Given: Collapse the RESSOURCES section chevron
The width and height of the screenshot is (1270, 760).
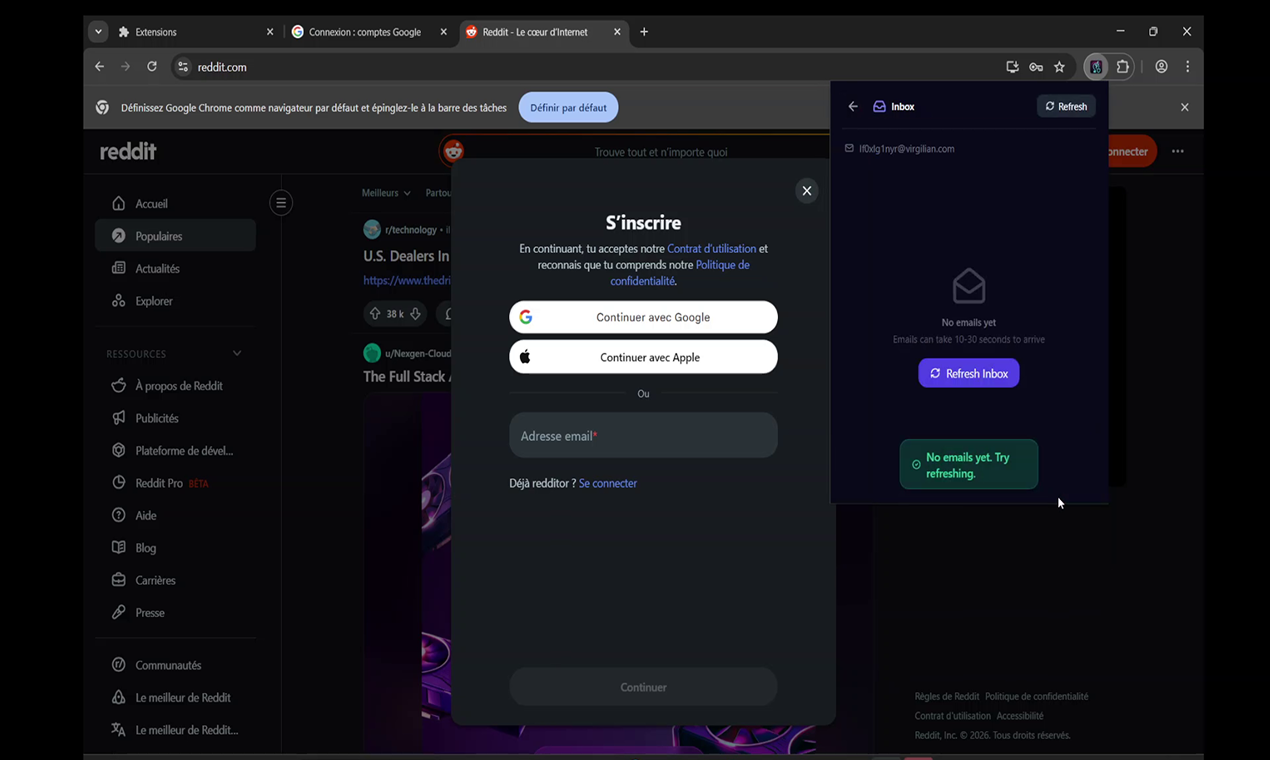Looking at the screenshot, I should tap(236, 352).
